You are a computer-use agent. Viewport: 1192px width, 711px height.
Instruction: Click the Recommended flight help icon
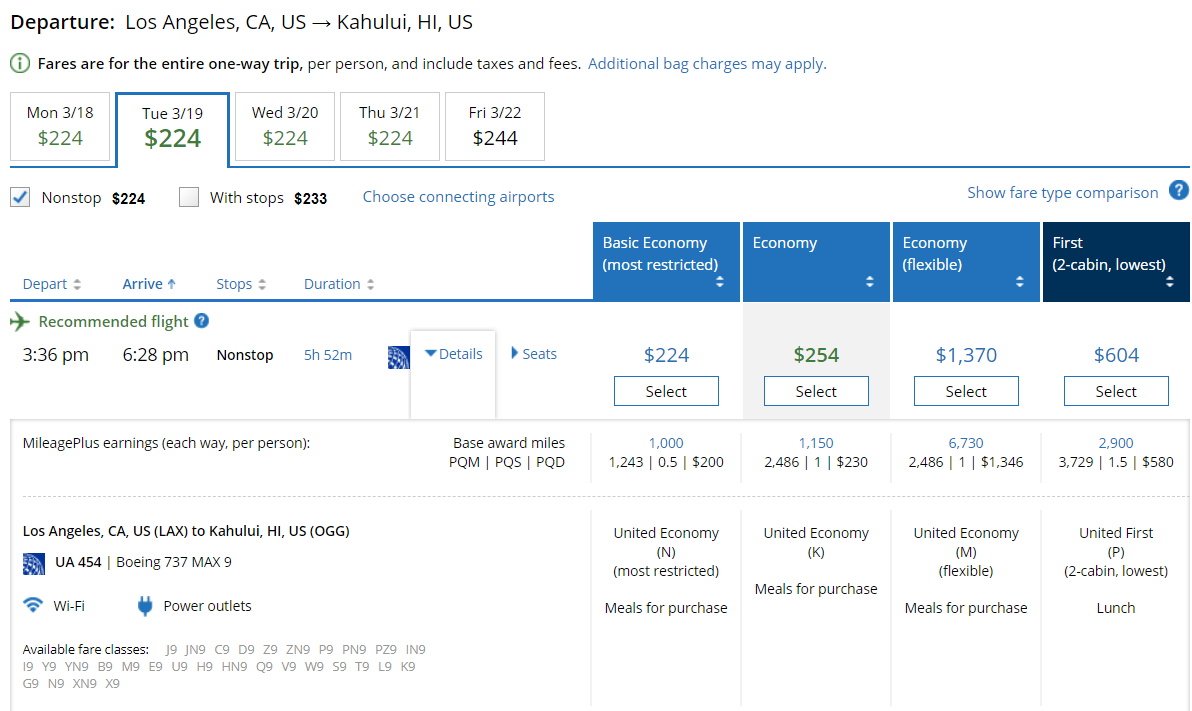coord(201,321)
